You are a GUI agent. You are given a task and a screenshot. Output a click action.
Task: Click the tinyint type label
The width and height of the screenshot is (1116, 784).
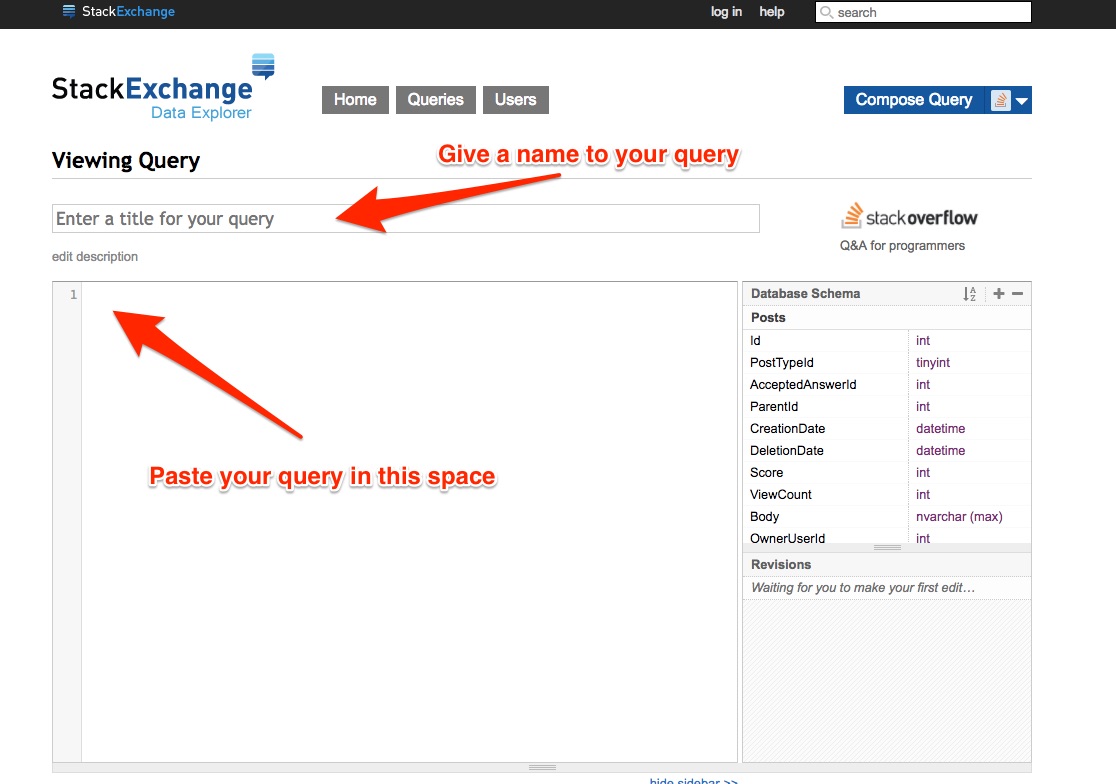click(x=933, y=363)
